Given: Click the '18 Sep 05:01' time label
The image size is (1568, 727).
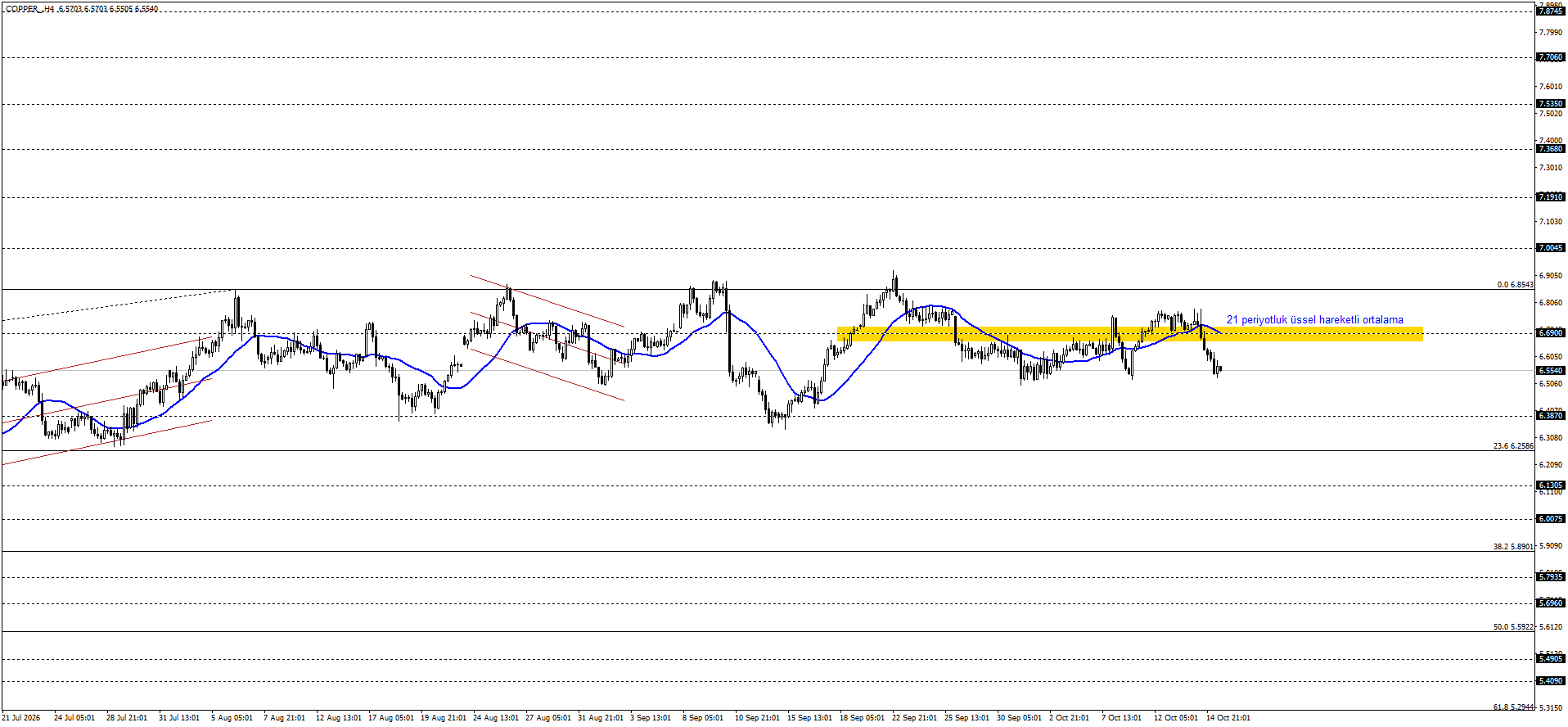Looking at the screenshot, I should [863, 718].
